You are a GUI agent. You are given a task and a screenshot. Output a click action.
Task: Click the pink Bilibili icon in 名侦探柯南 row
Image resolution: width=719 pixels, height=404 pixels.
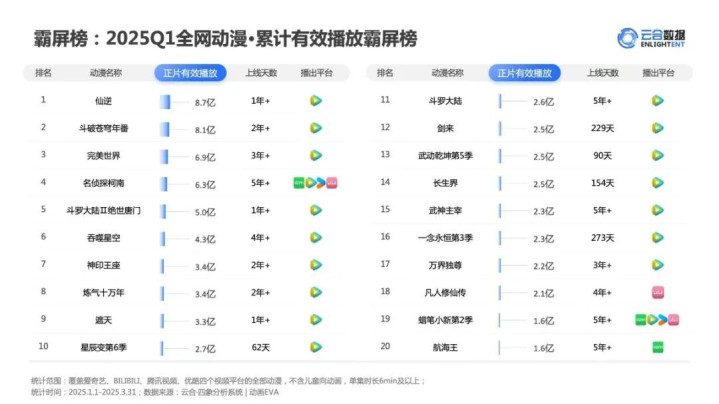[332, 183]
